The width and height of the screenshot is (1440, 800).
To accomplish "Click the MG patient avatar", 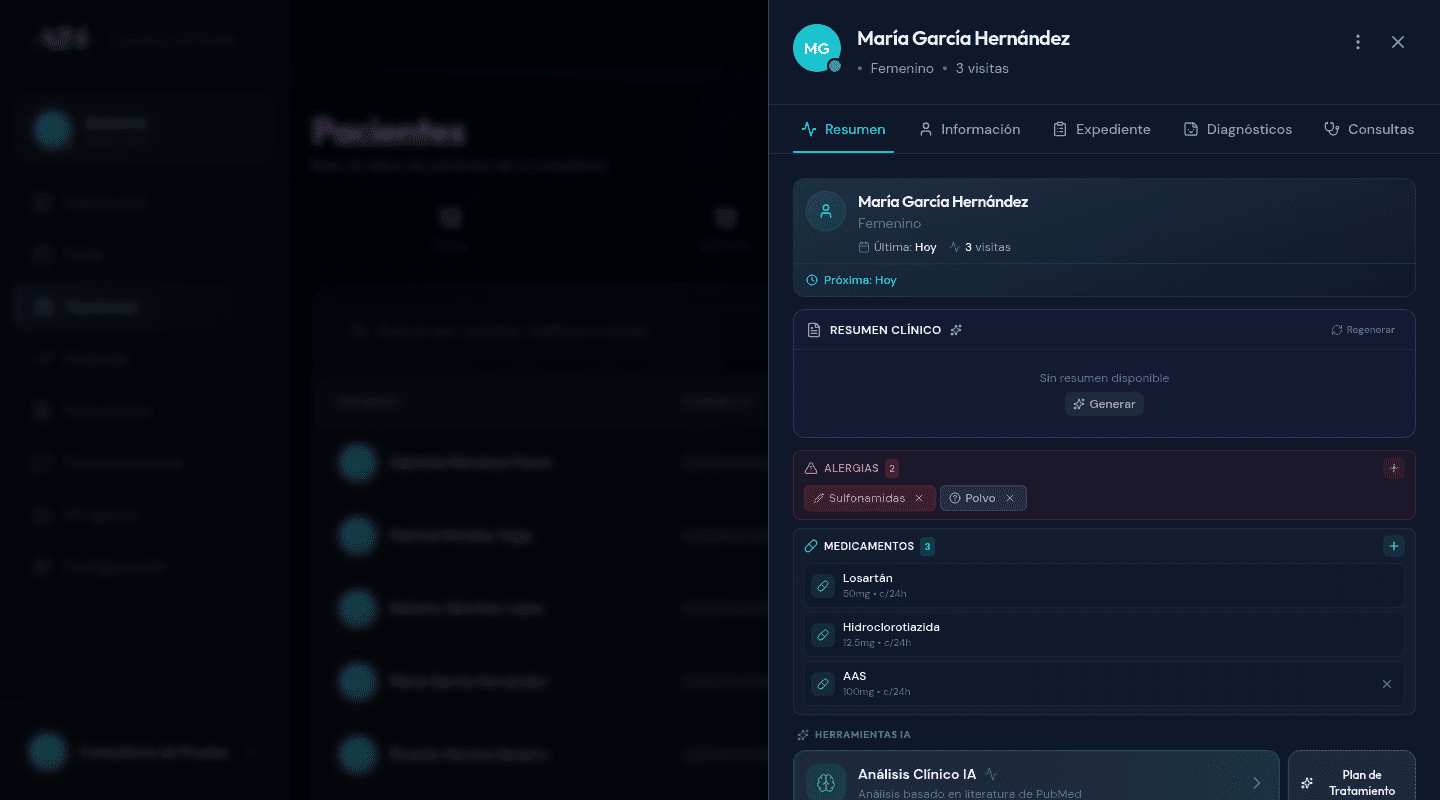I will click(x=816, y=48).
